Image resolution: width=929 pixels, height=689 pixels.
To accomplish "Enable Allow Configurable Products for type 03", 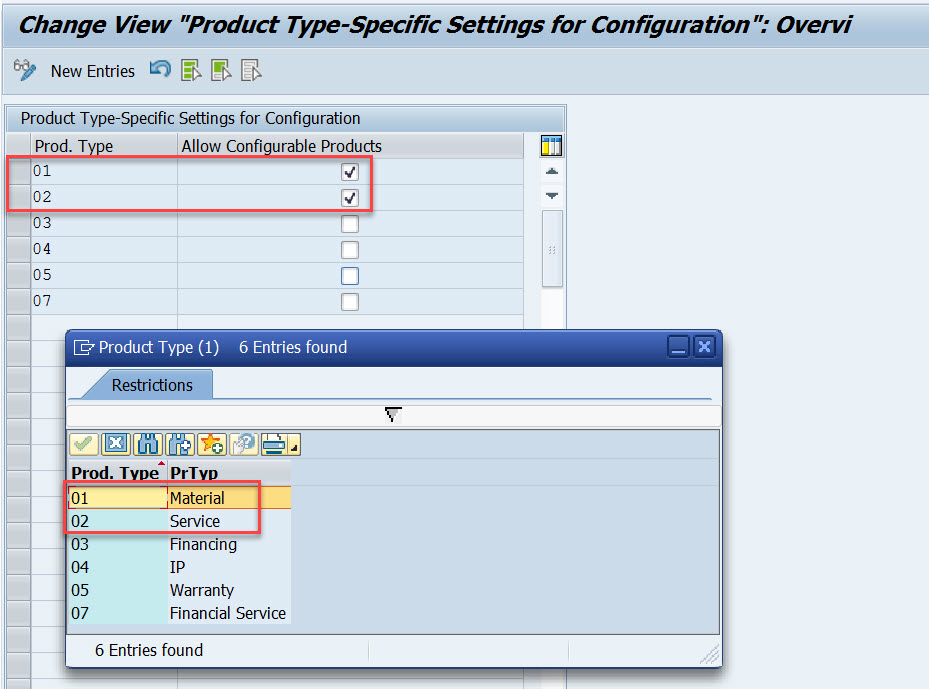I will [x=350, y=223].
